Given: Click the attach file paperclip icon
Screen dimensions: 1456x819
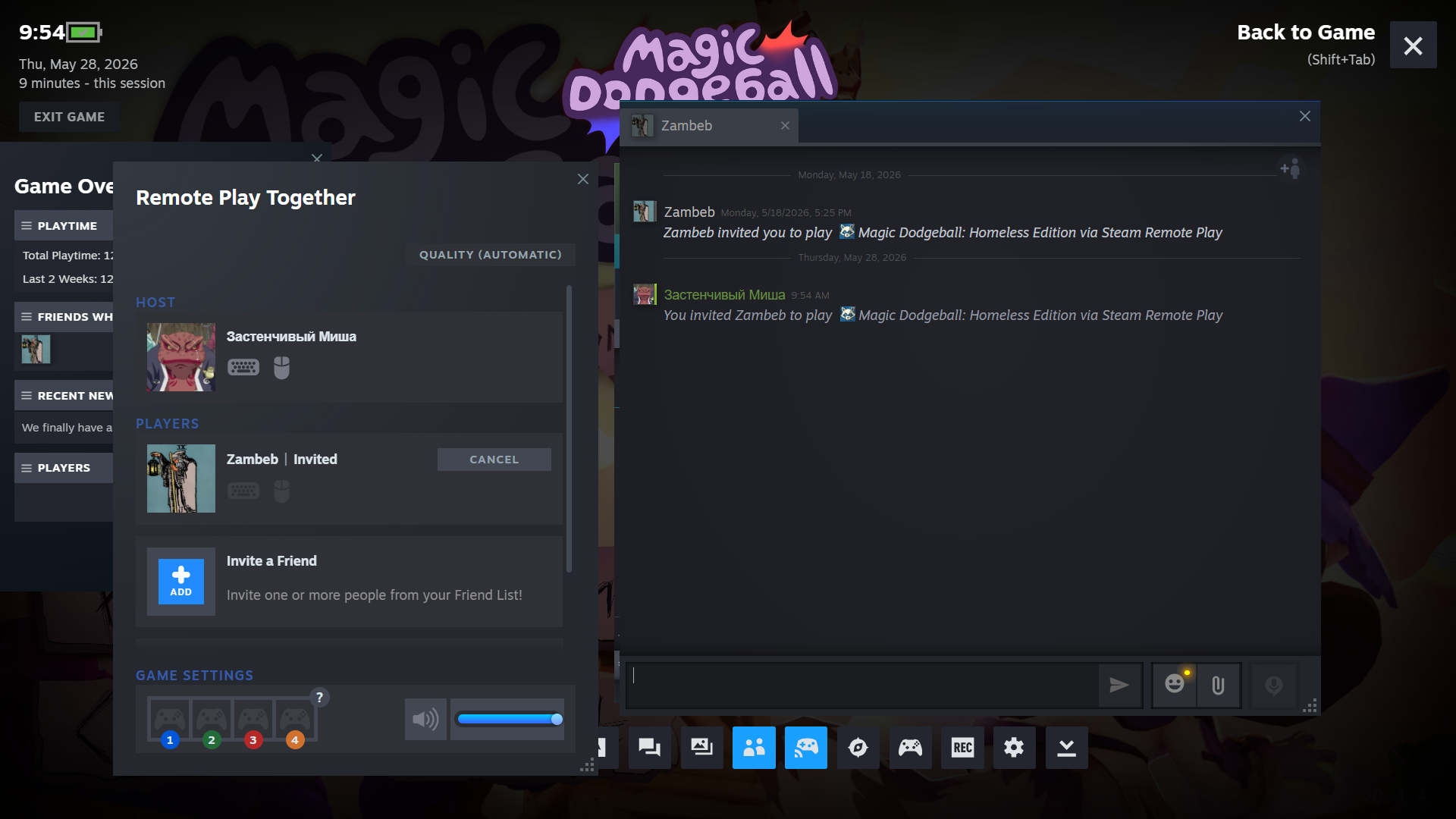Looking at the screenshot, I should (1218, 686).
